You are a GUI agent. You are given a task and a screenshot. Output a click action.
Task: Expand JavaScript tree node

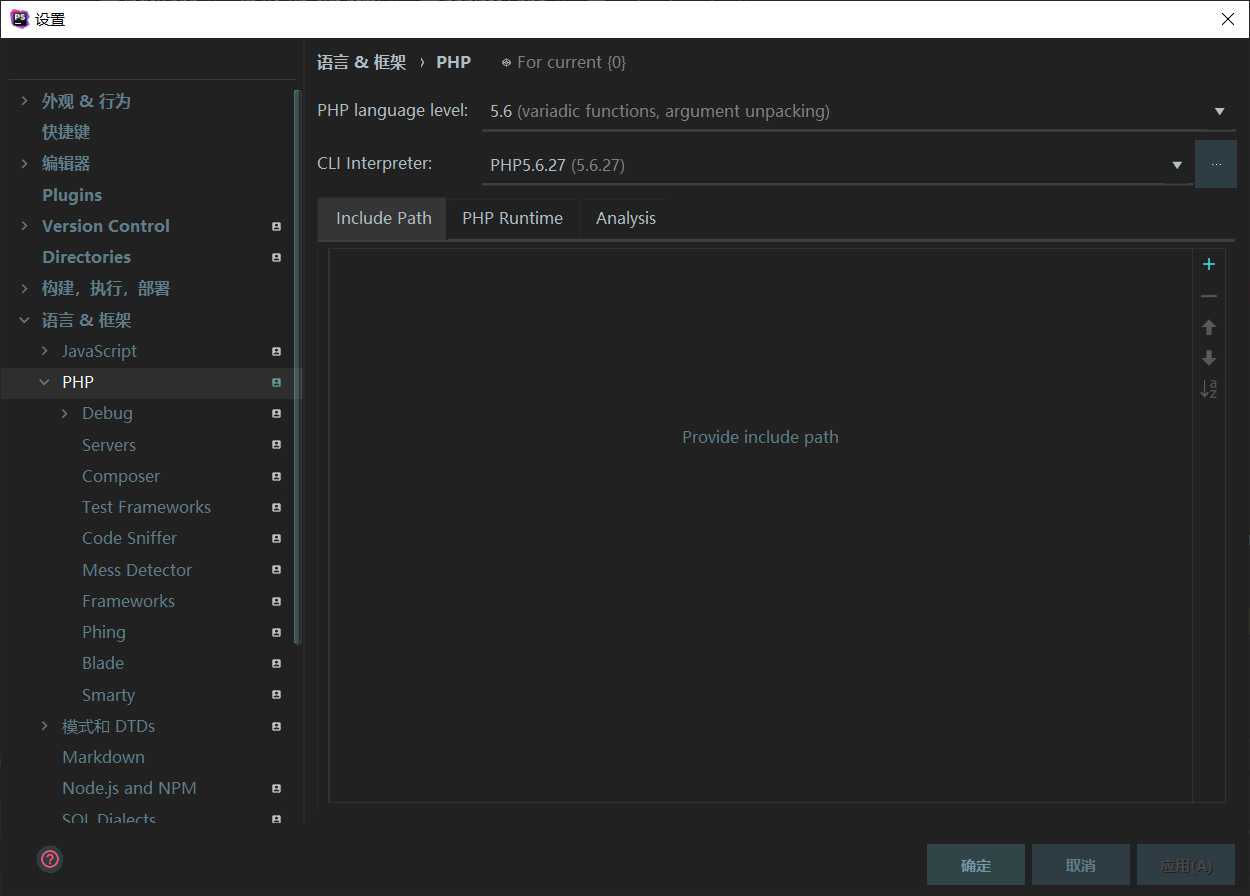[44, 351]
